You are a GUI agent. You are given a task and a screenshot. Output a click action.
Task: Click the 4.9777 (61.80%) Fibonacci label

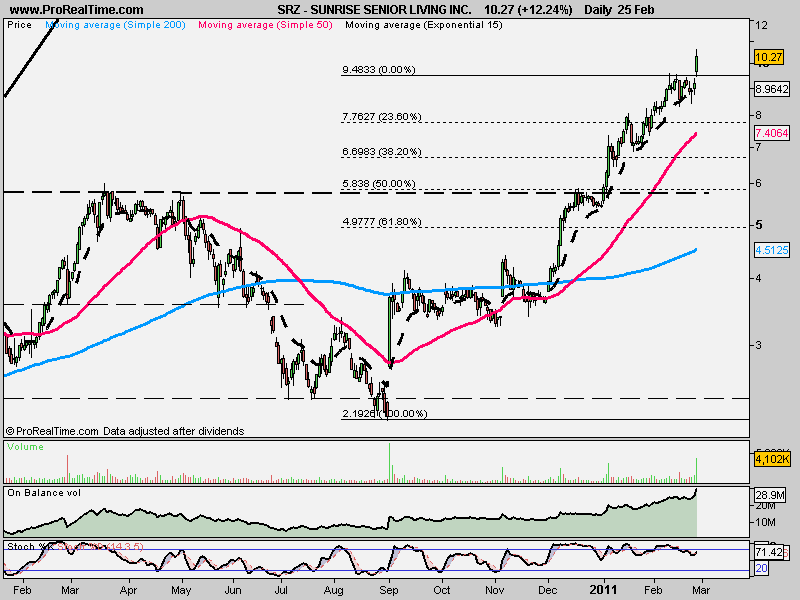tap(382, 221)
